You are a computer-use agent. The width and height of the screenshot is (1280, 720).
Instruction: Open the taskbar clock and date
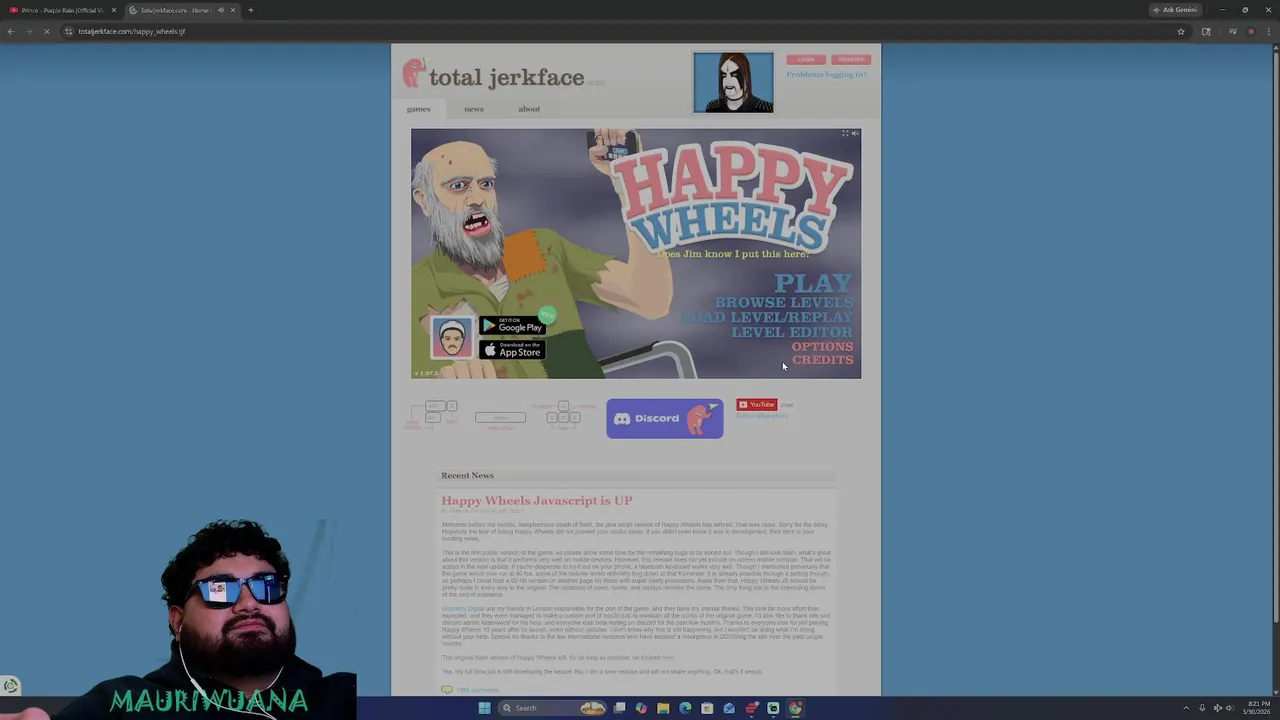coord(1257,708)
